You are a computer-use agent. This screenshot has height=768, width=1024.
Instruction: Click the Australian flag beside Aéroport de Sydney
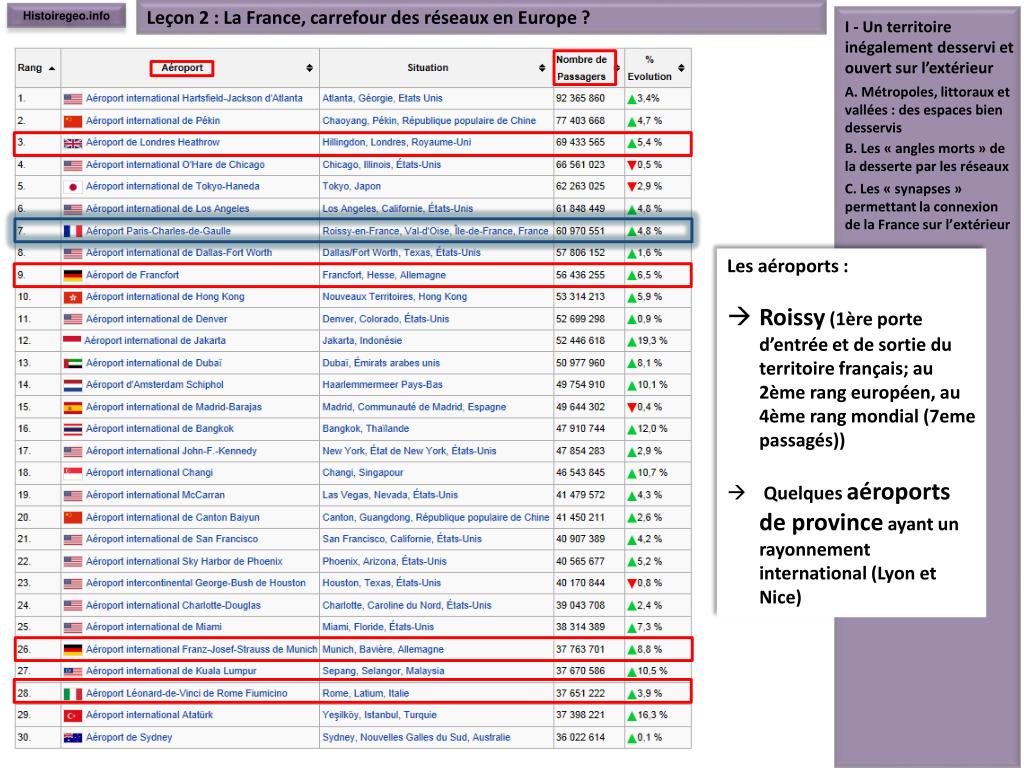tap(72, 738)
